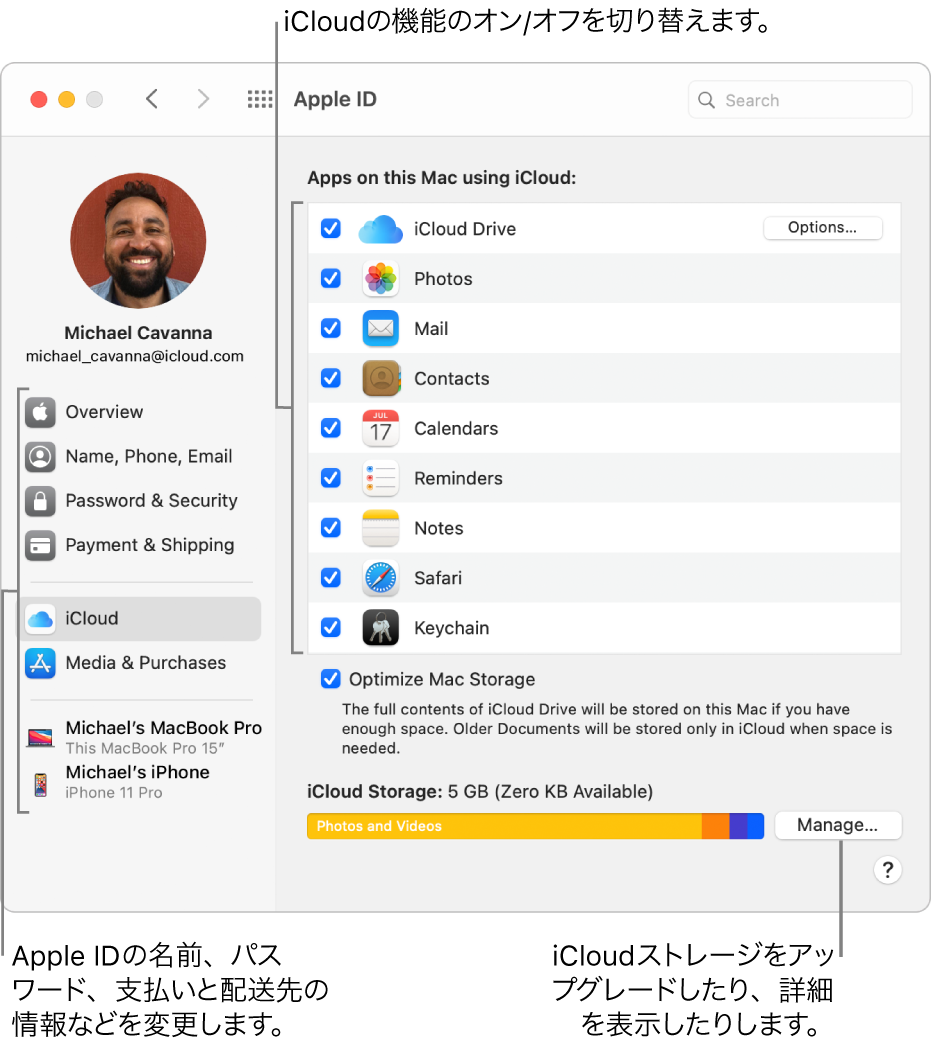Toggle the Mail checkbox

pyautogui.click(x=331, y=328)
